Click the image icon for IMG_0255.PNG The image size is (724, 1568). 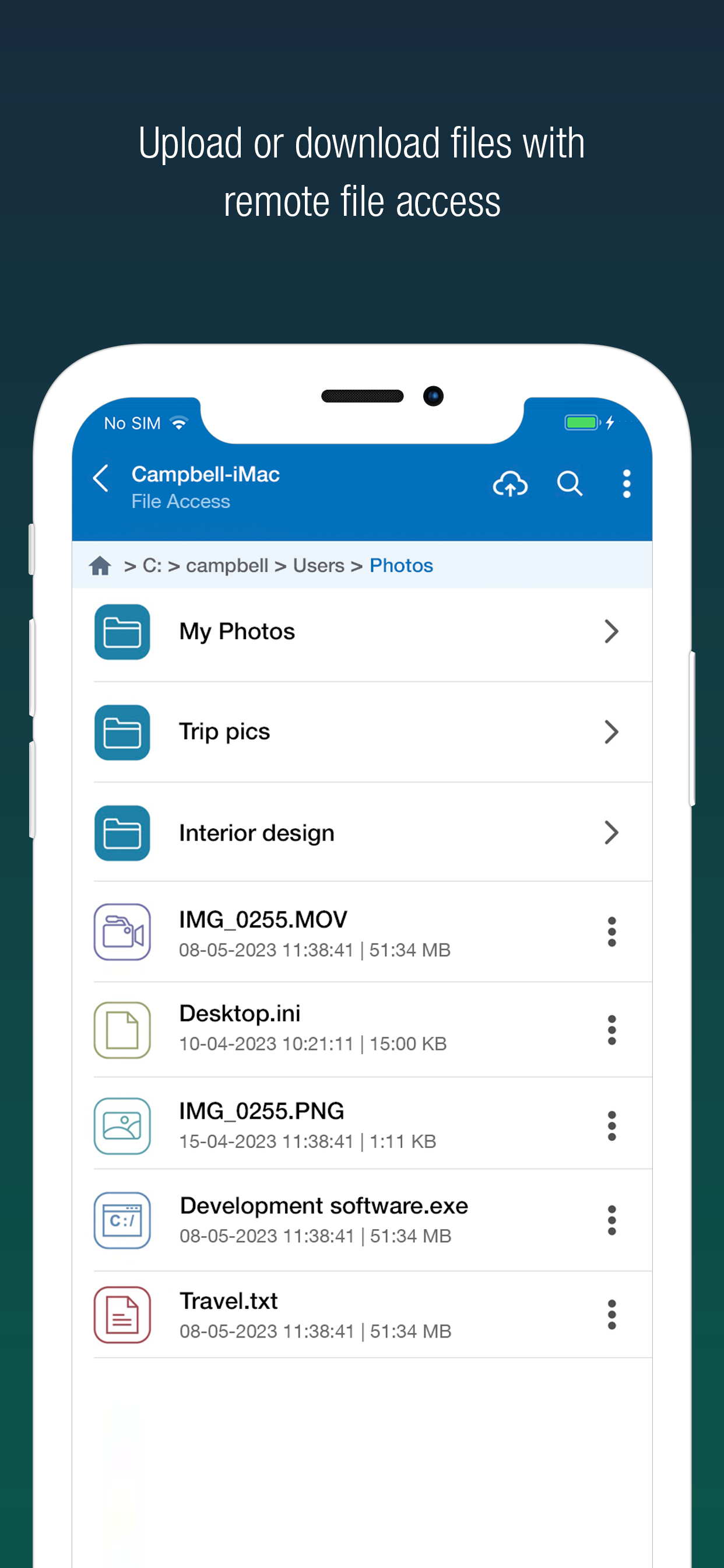point(122,1126)
